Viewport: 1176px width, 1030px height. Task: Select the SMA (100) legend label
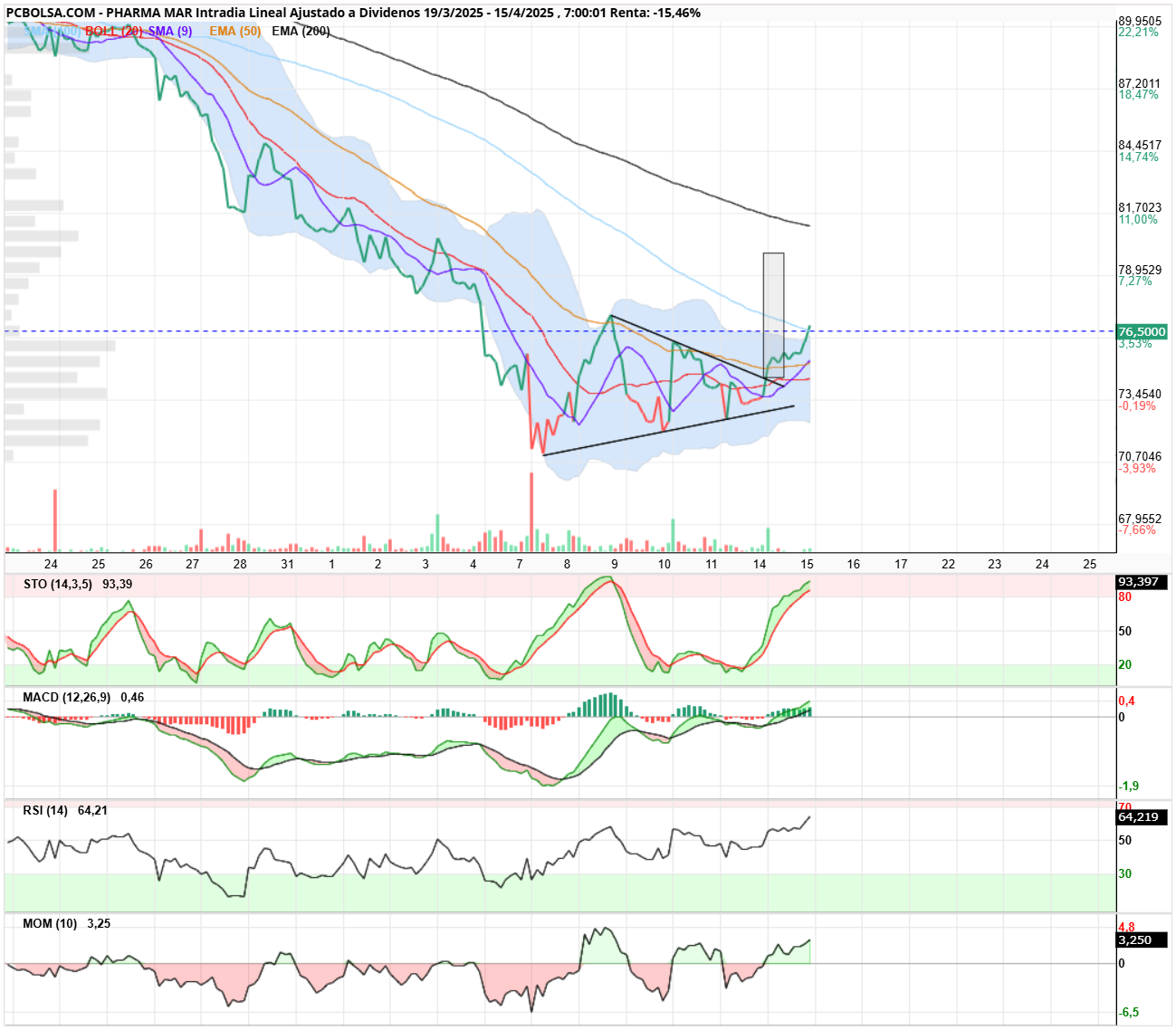(x=51, y=31)
